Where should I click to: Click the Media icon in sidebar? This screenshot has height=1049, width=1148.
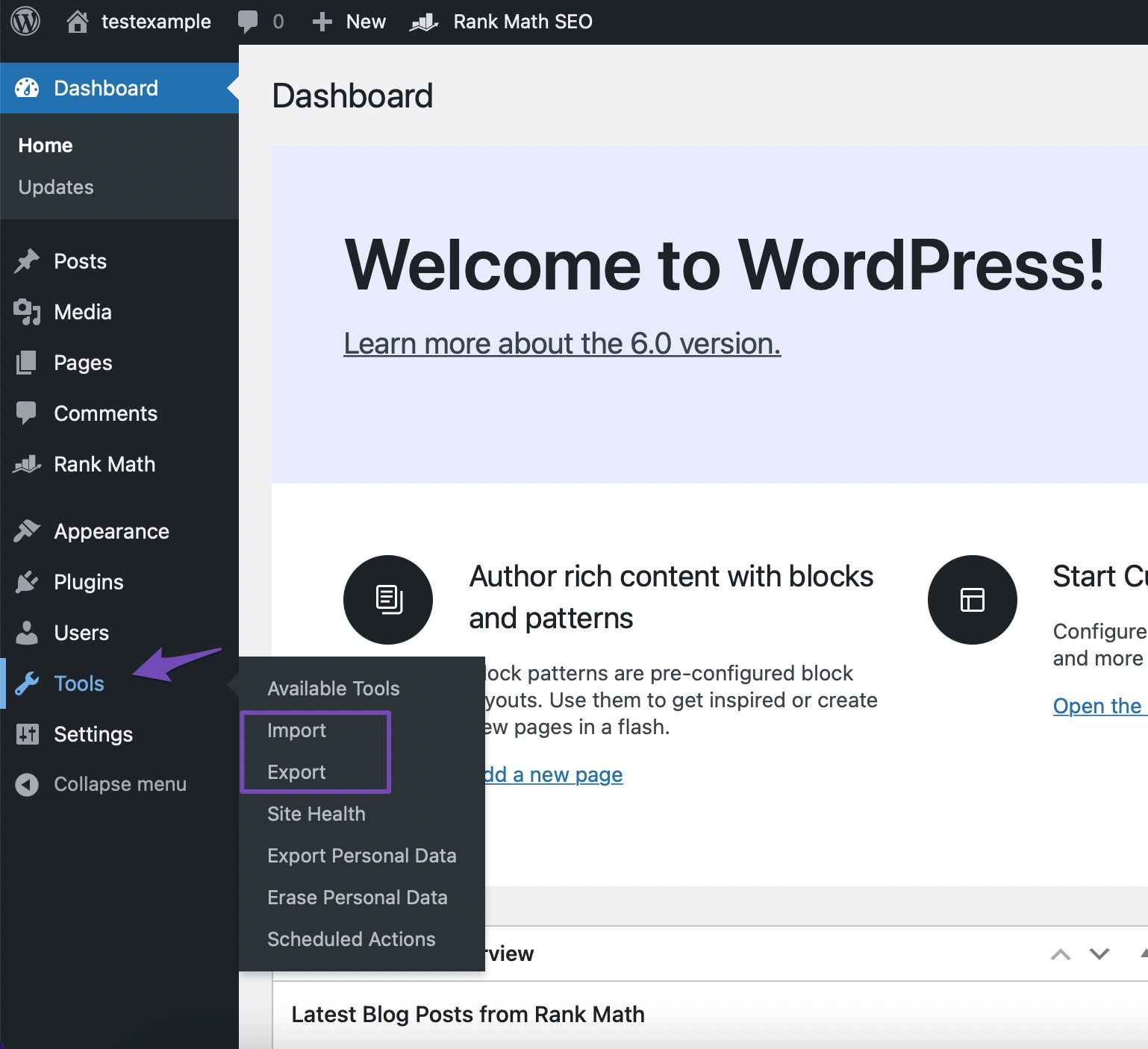click(x=27, y=312)
